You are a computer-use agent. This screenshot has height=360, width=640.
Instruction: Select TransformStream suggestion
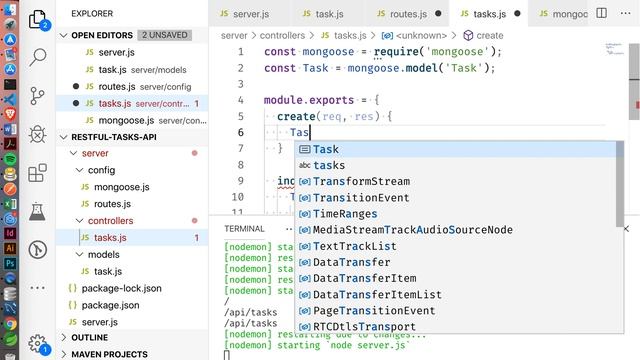[456, 181]
